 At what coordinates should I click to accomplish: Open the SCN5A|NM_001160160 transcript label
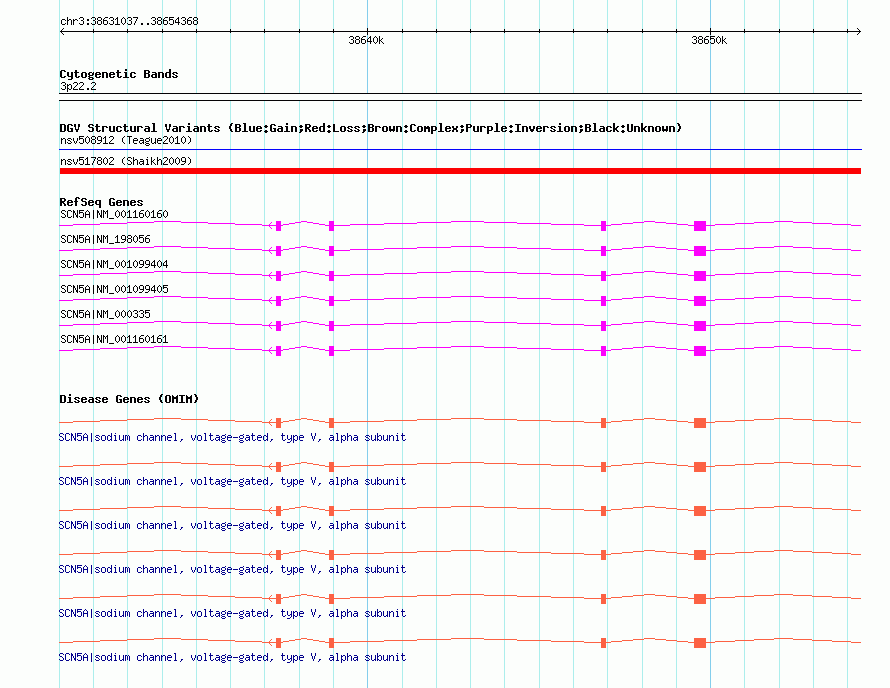coord(114,214)
